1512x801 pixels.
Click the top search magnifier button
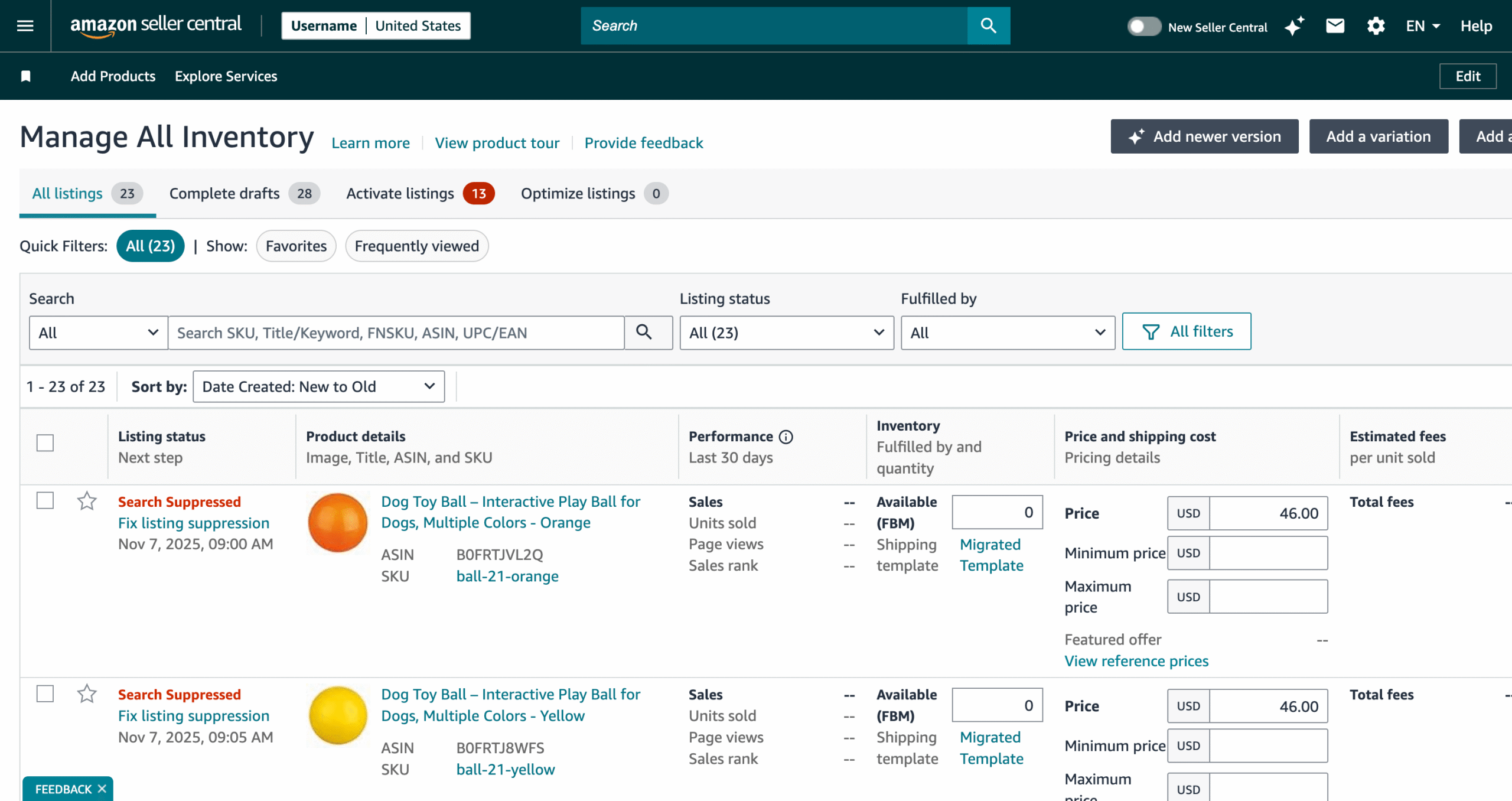click(x=988, y=25)
